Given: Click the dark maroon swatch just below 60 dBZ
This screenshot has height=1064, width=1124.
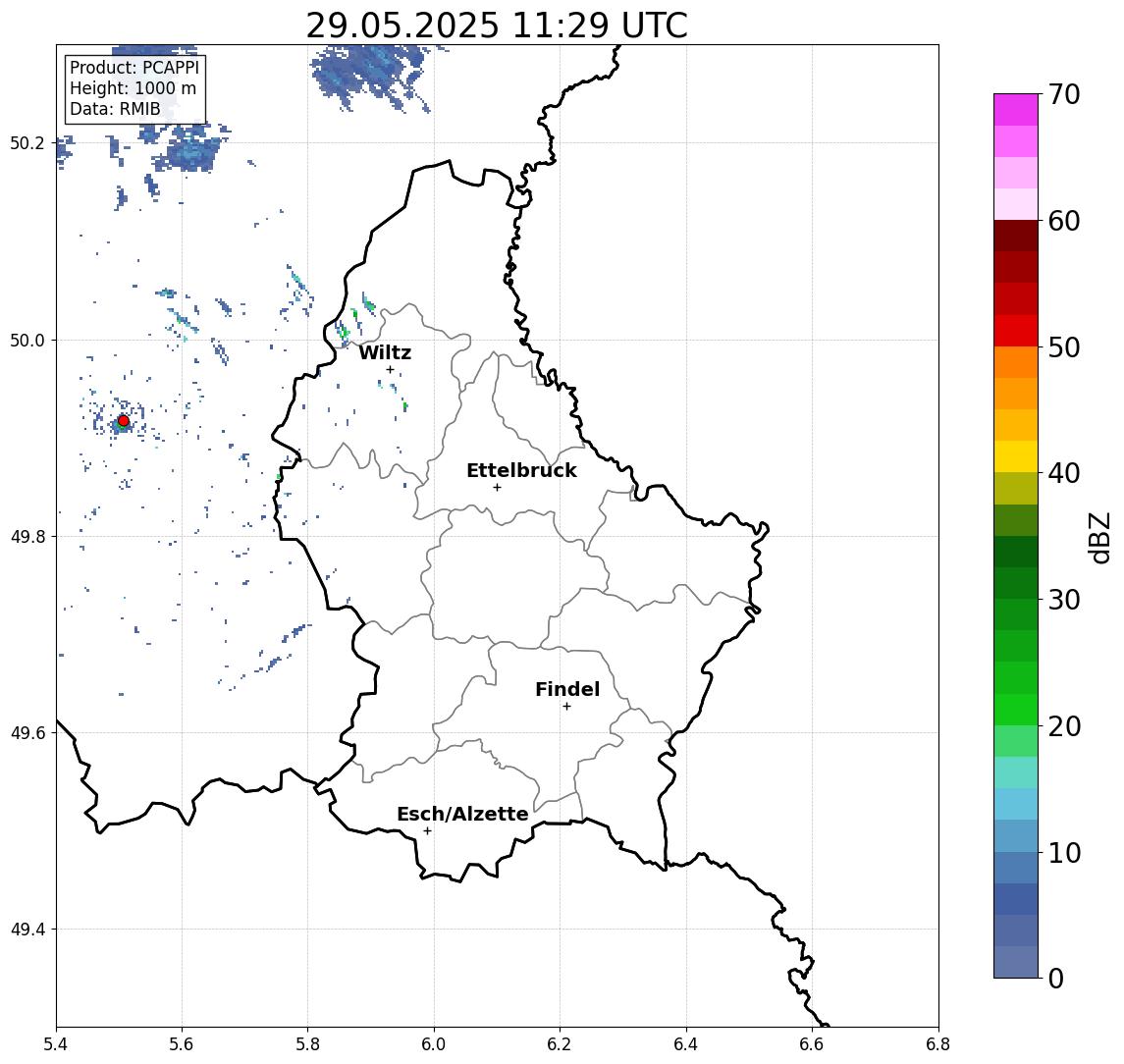Looking at the screenshot, I should pyautogui.click(x=1016, y=236).
